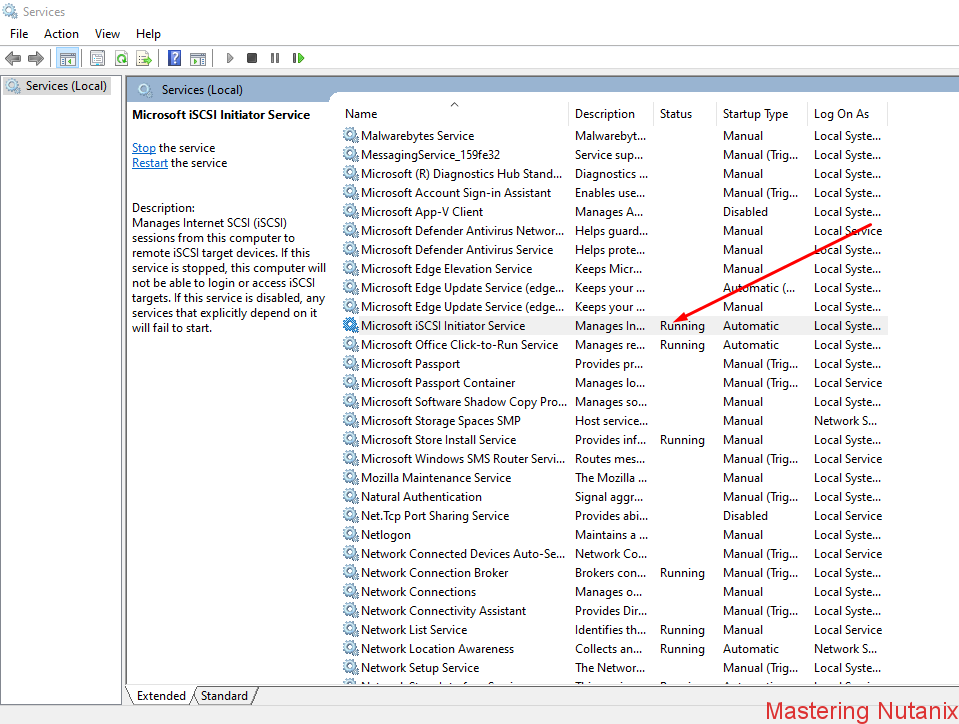
Task: Click the Stop service link
Action: tap(143, 147)
